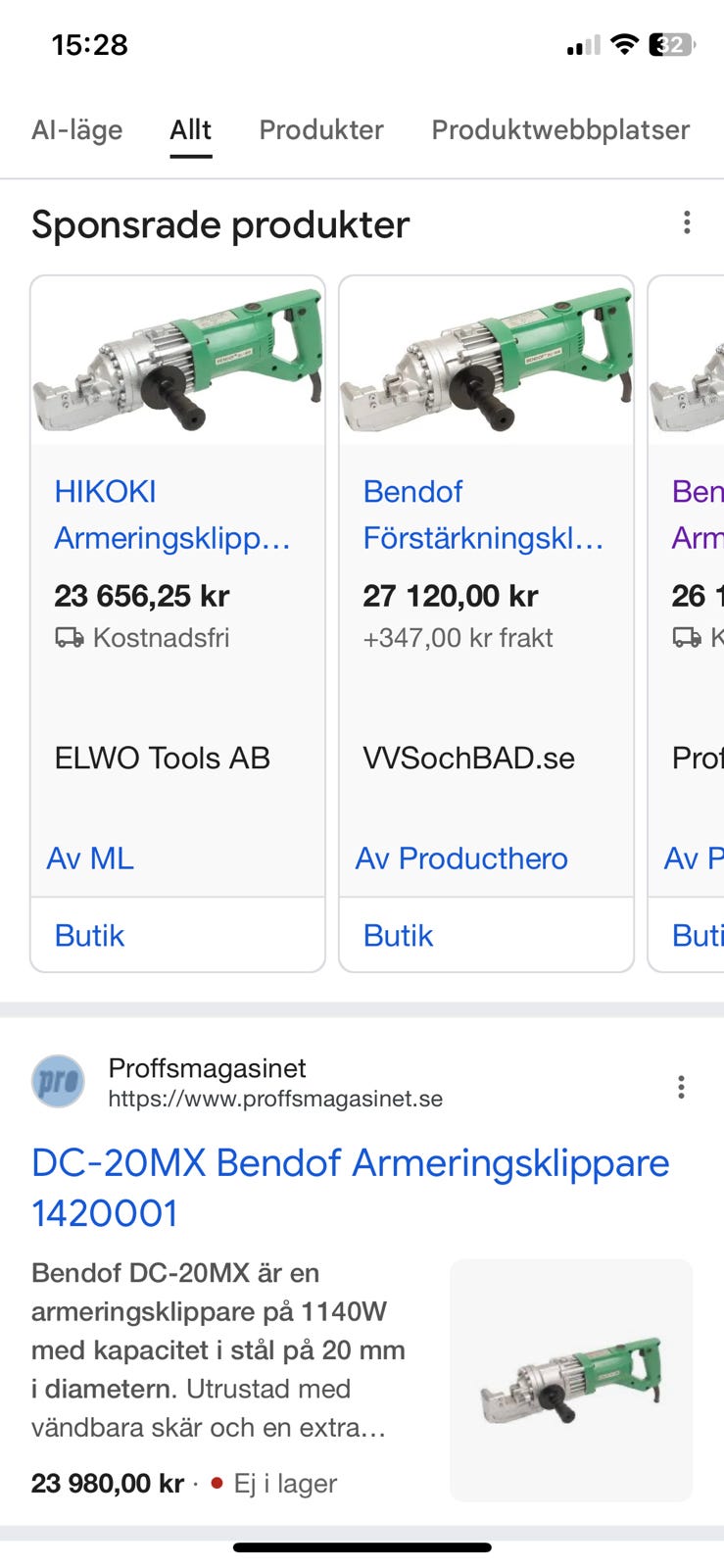The image size is (724, 1568).
Task: Tap the HIKOKI rebar cutter product image
Action: click(177, 361)
